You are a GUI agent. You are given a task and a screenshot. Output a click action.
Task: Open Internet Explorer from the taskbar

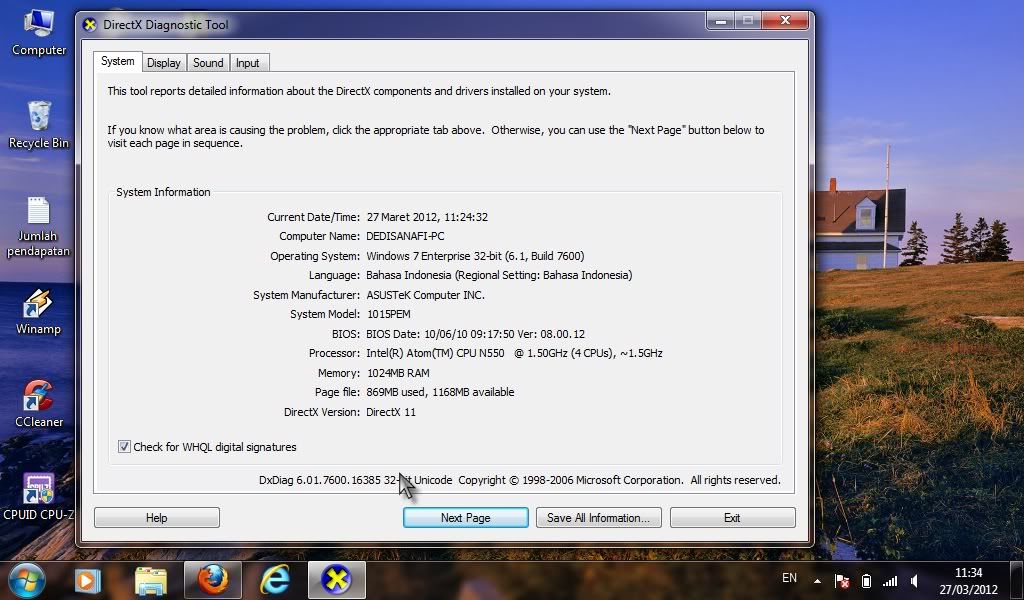pyautogui.click(x=275, y=580)
